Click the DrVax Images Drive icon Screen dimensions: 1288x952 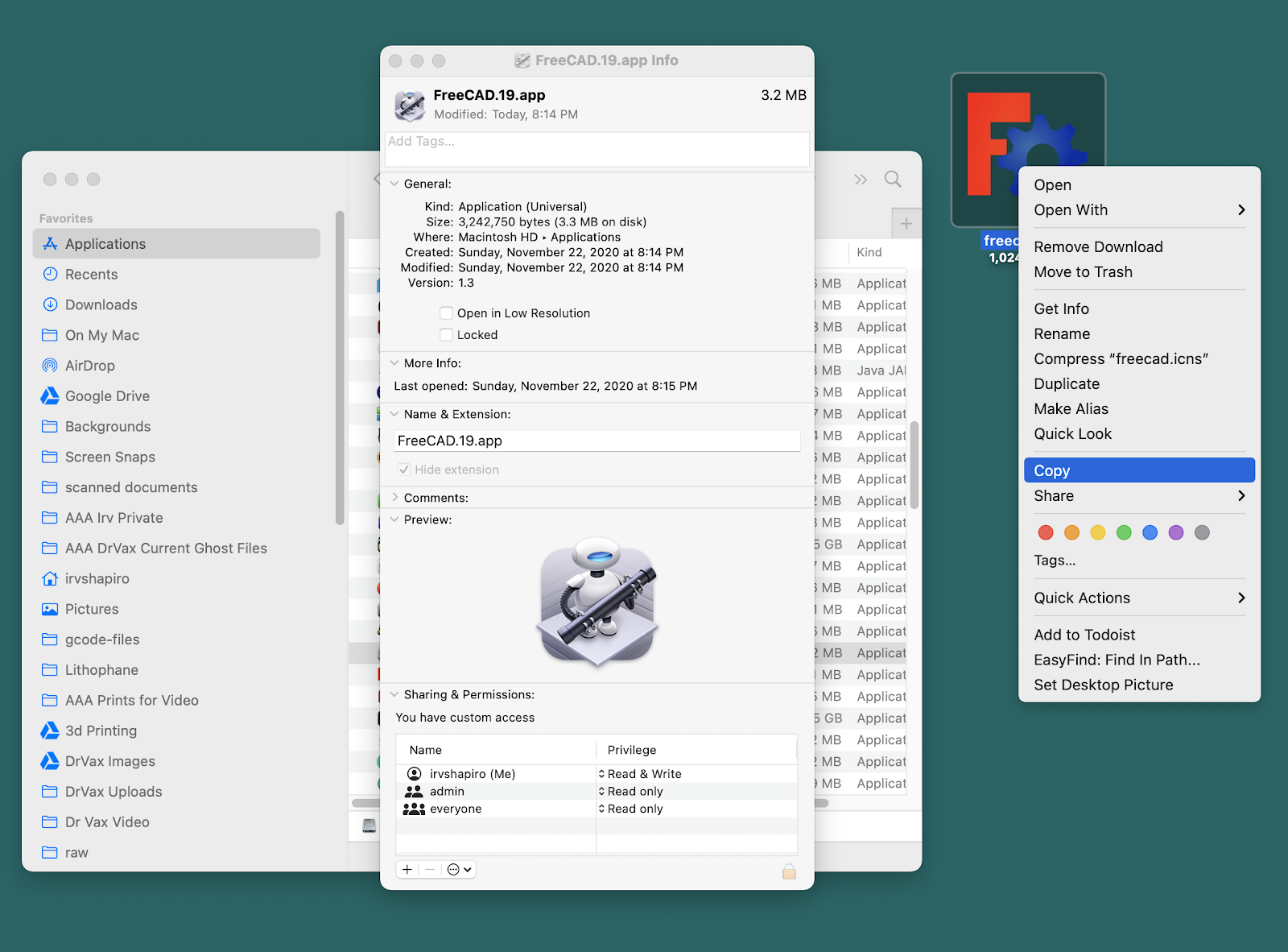[50, 761]
